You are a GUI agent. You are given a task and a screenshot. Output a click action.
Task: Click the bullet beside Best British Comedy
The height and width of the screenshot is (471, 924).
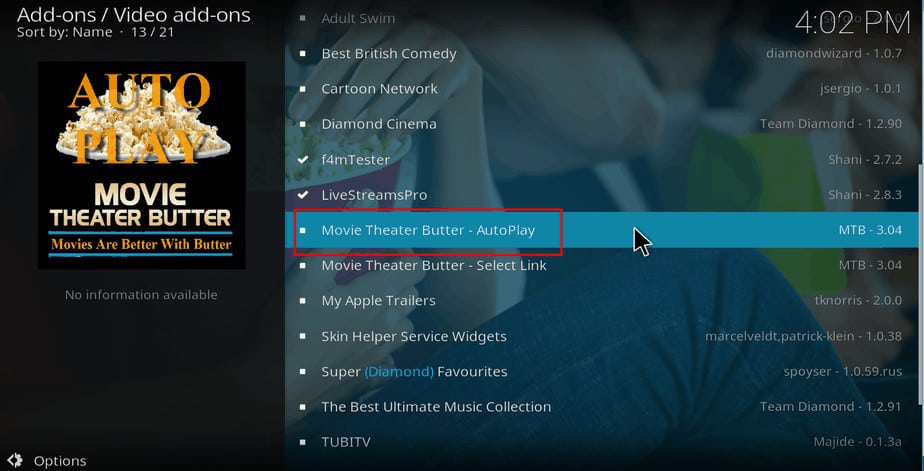pos(303,54)
